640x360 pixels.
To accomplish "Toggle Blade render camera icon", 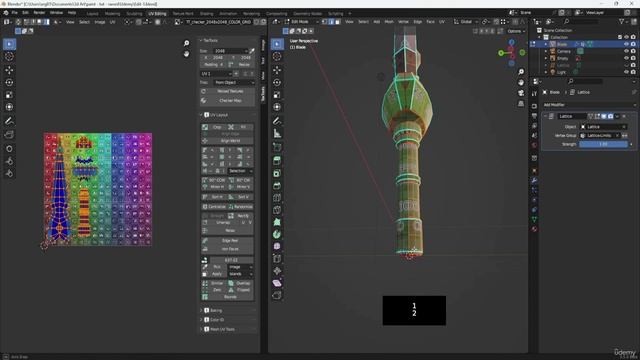I will pyautogui.click(x=633, y=44).
